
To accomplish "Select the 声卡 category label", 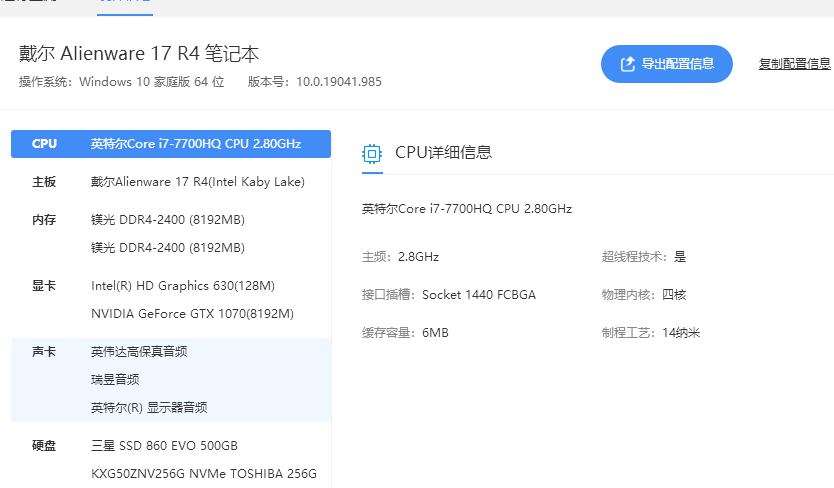I will [44, 352].
